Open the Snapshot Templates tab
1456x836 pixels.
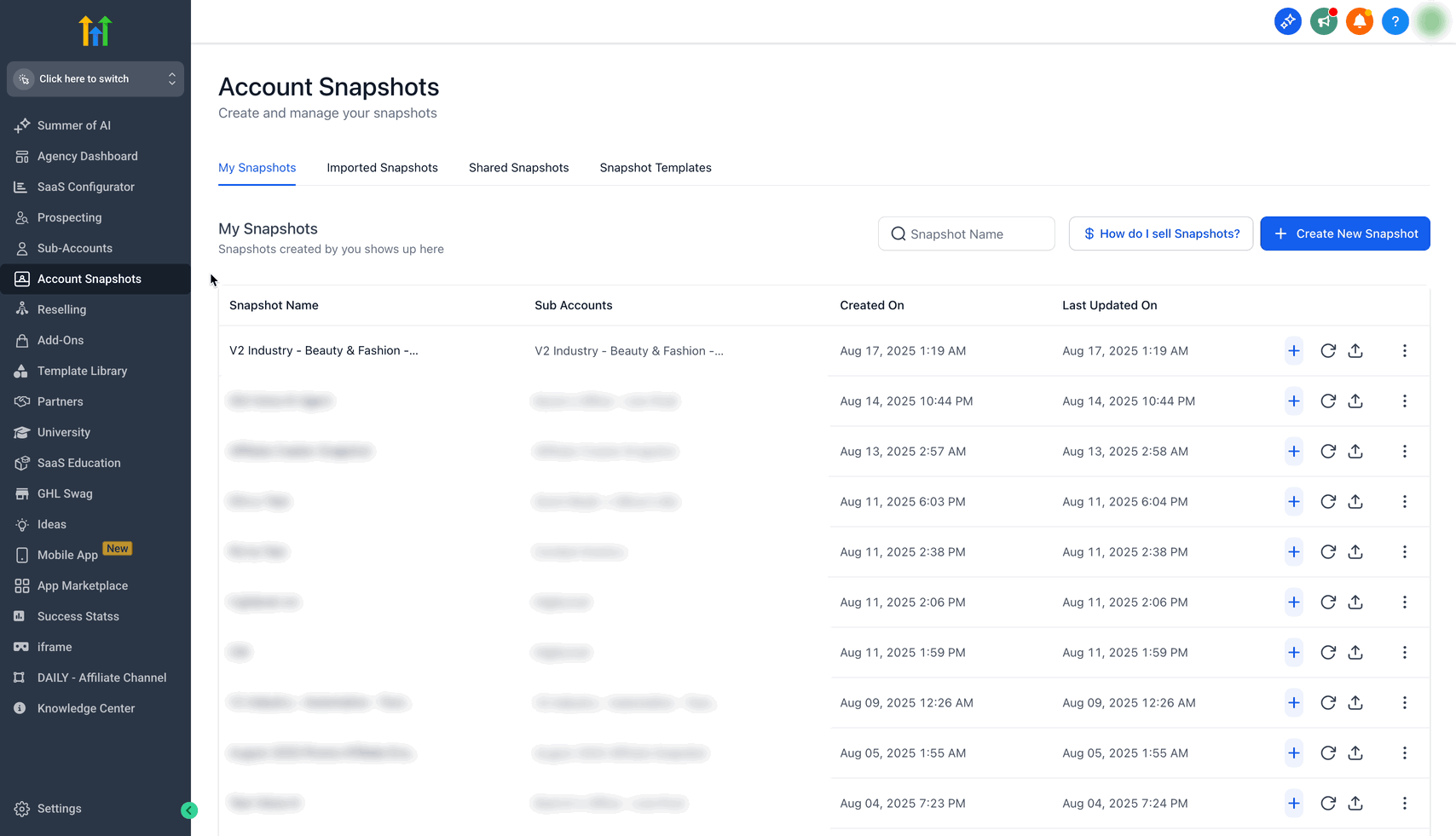pos(655,168)
